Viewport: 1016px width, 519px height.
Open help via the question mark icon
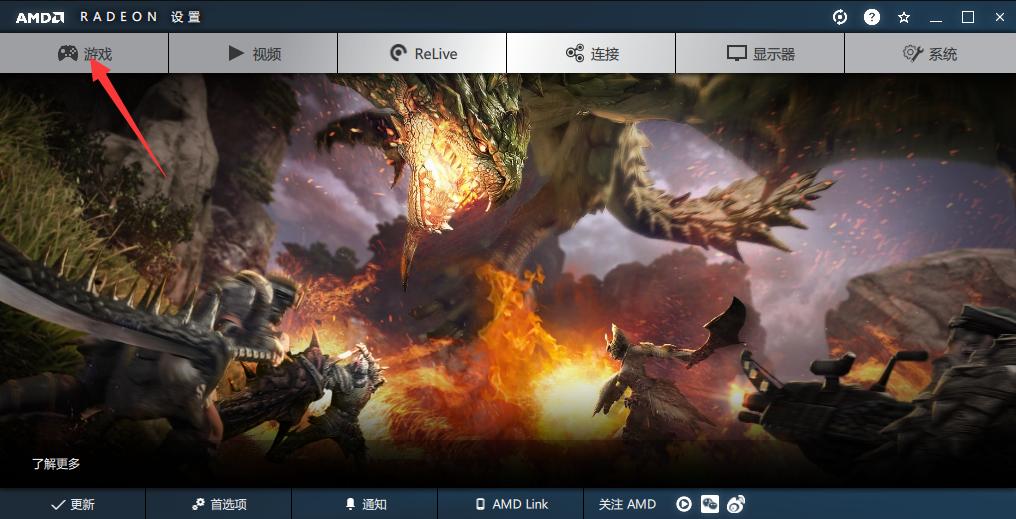872,17
